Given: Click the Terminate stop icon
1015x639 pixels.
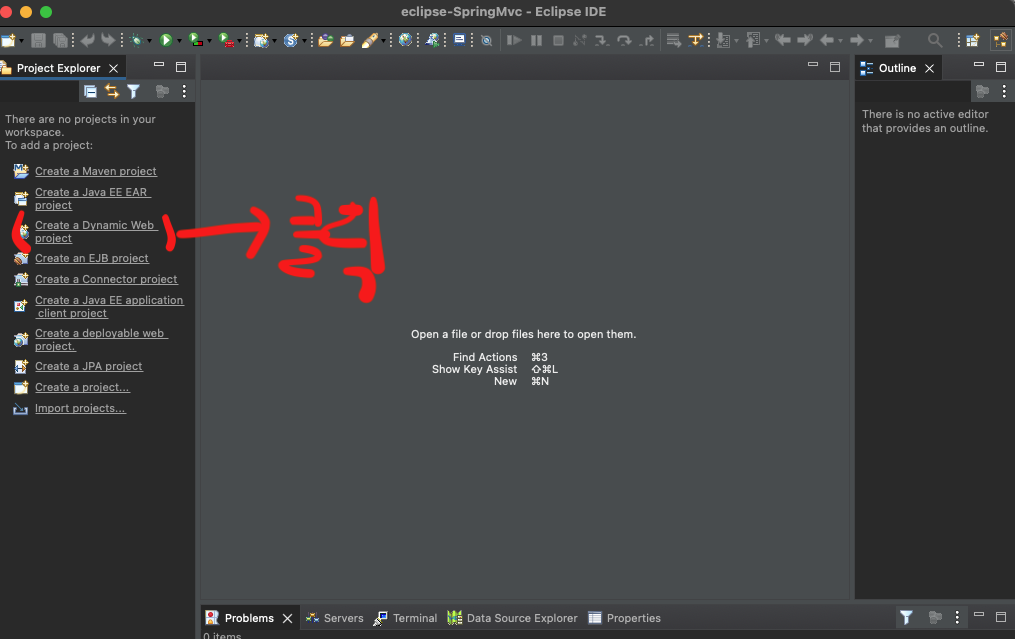Looking at the screenshot, I should click(x=558, y=41).
